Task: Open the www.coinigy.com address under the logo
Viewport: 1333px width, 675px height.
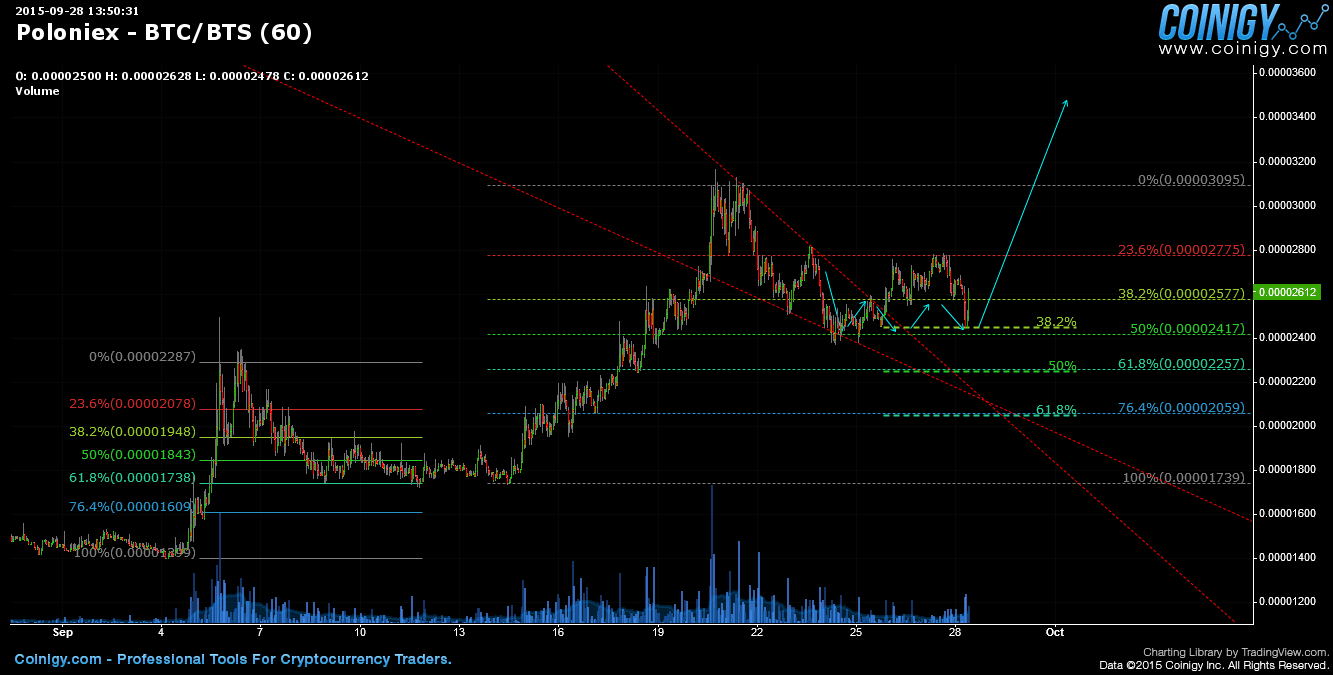Action: point(1243,48)
